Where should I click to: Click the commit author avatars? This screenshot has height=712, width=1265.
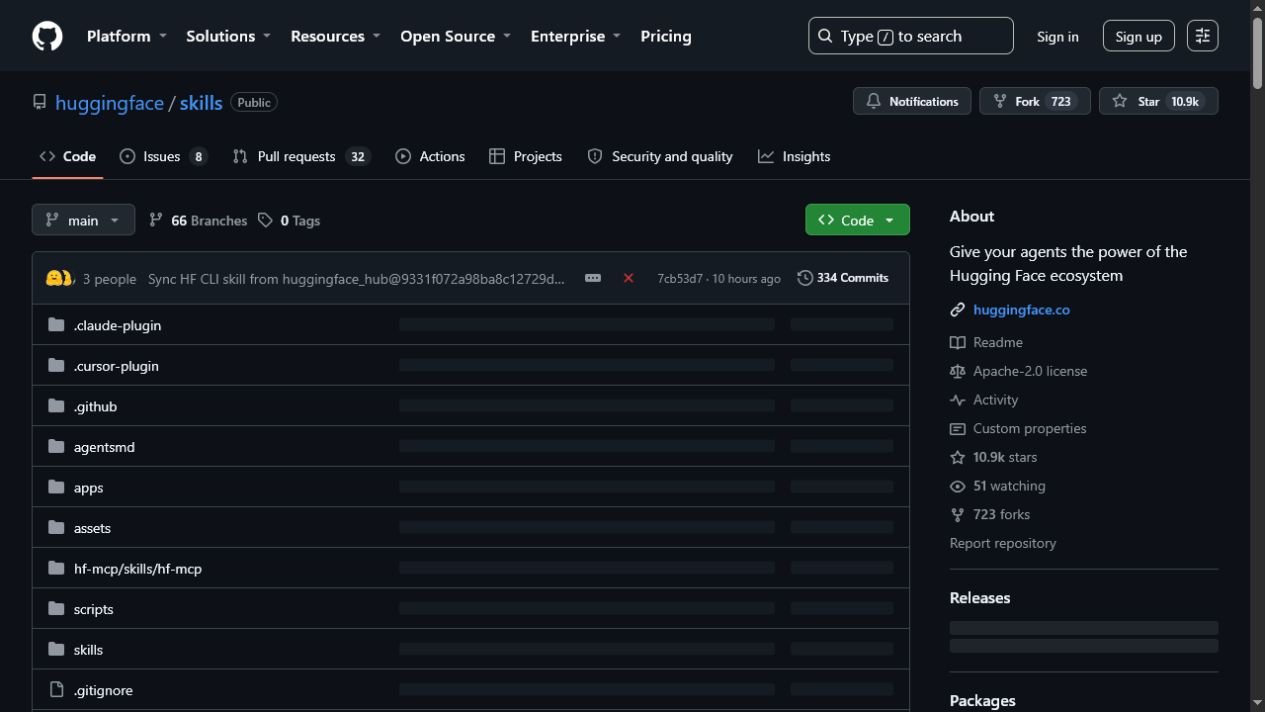coord(59,278)
